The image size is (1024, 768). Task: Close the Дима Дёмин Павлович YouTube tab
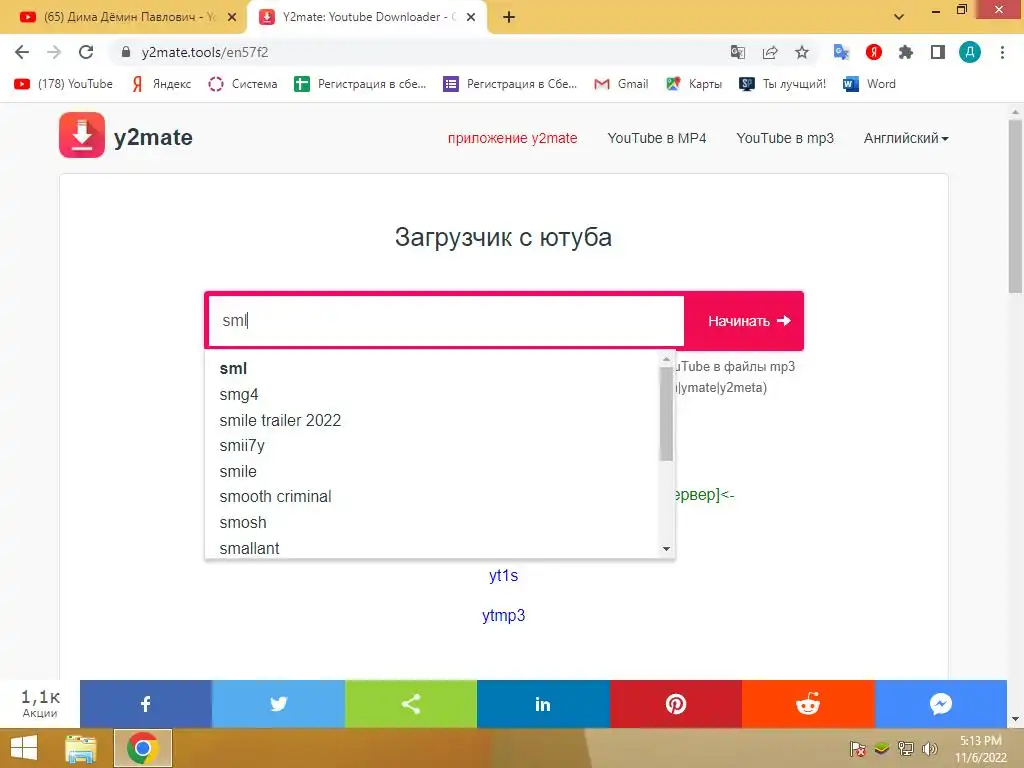coord(232,18)
